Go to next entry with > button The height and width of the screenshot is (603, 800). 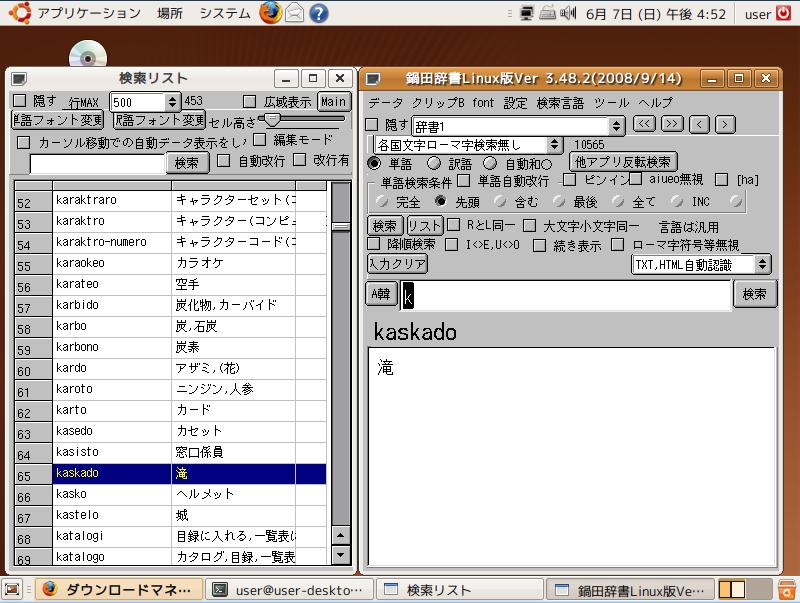coord(725,124)
